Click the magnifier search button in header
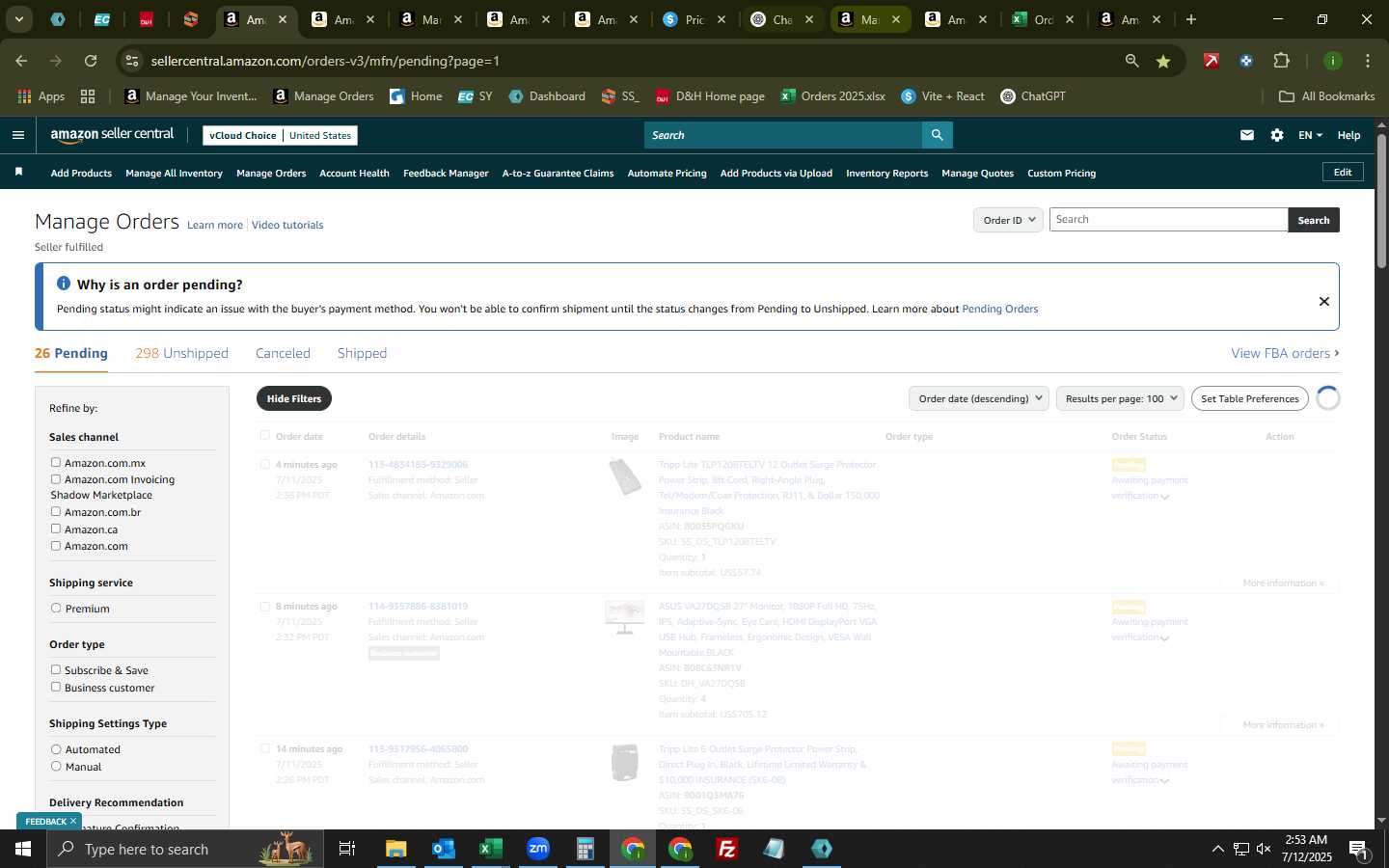Image resolution: width=1389 pixels, height=868 pixels. click(937, 135)
